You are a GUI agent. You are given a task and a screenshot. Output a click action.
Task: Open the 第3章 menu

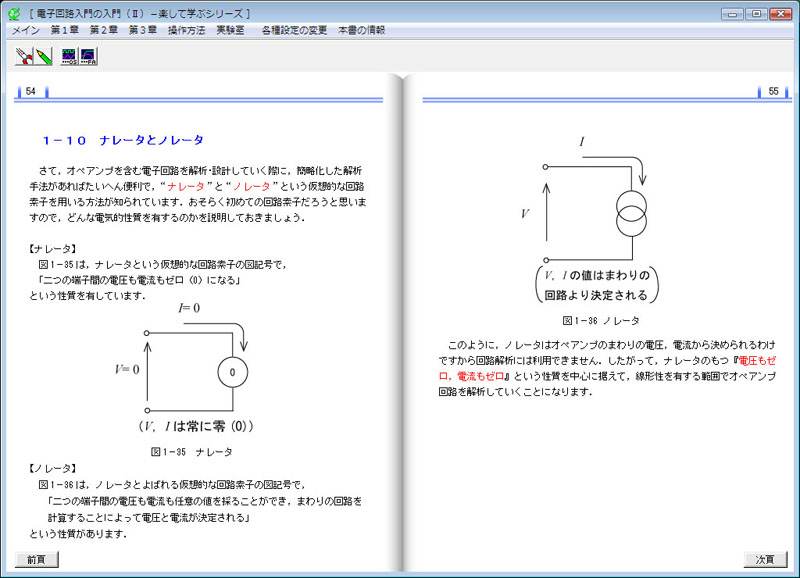142,30
